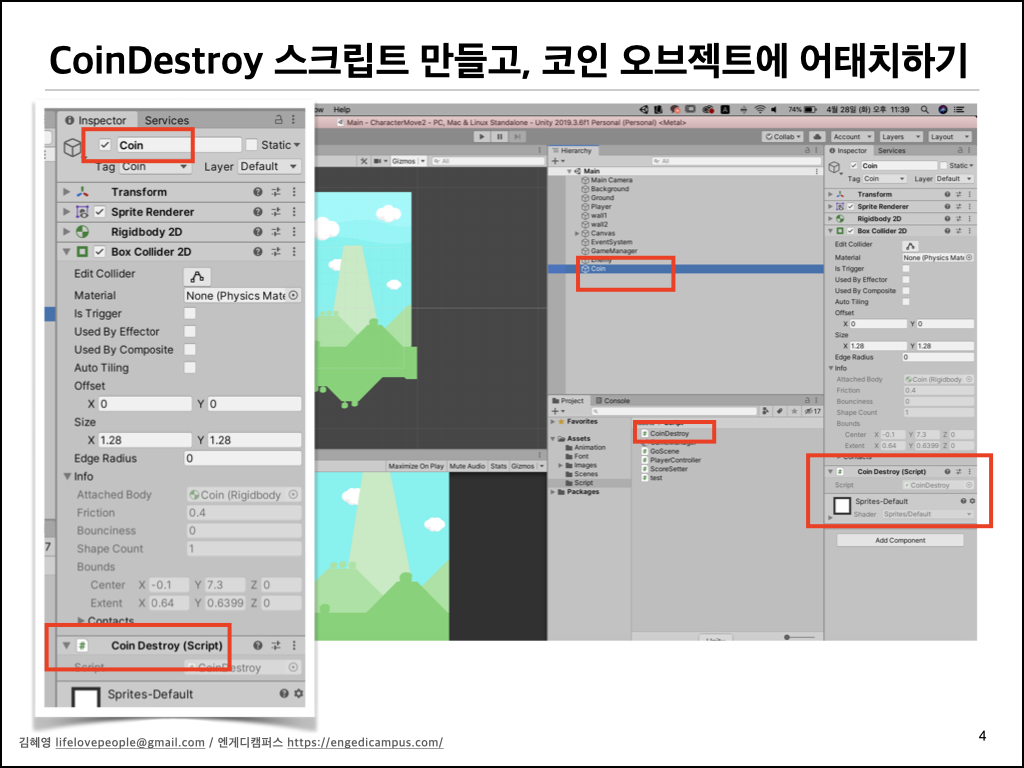The height and width of the screenshot is (768, 1024).
Task: Click the Project search-by-label tag icon
Action: point(779,411)
